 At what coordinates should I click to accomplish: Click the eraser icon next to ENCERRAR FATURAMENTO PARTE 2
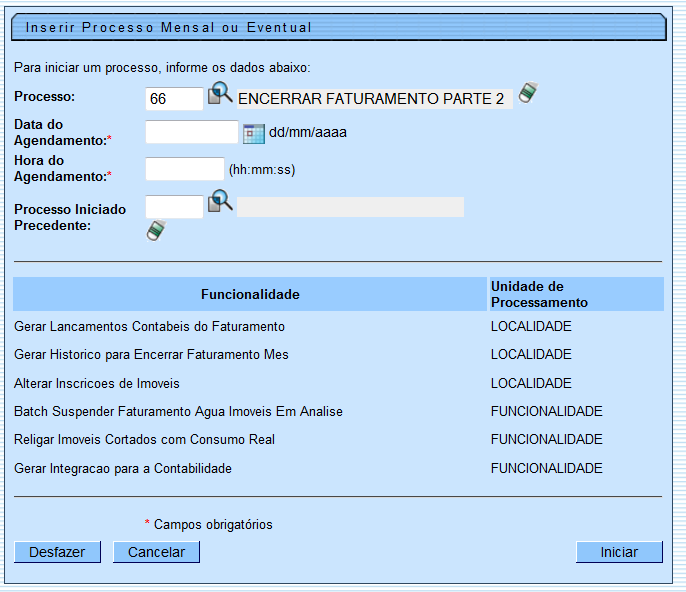[528, 94]
